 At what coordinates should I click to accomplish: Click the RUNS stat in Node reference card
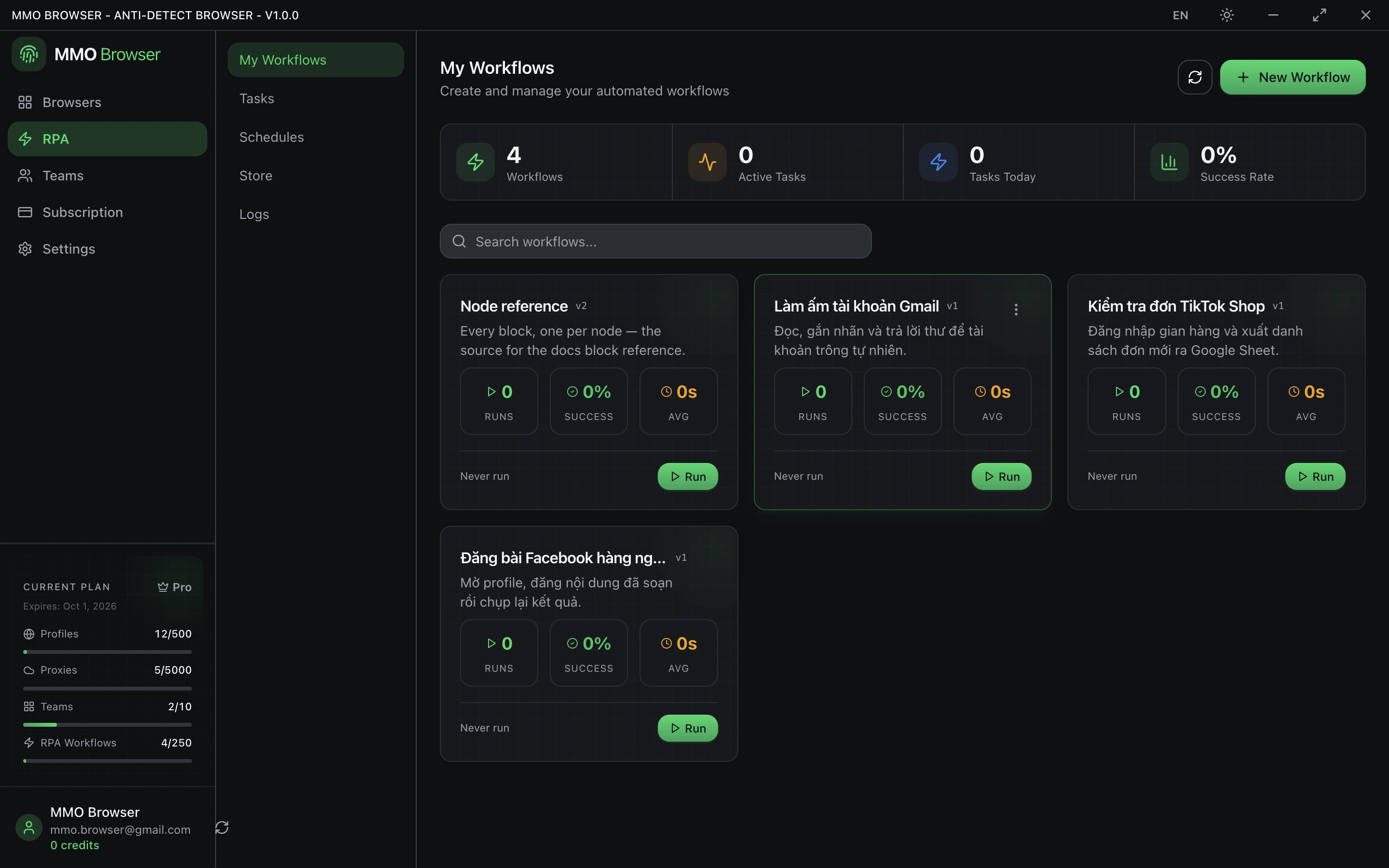[x=499, y=401]
